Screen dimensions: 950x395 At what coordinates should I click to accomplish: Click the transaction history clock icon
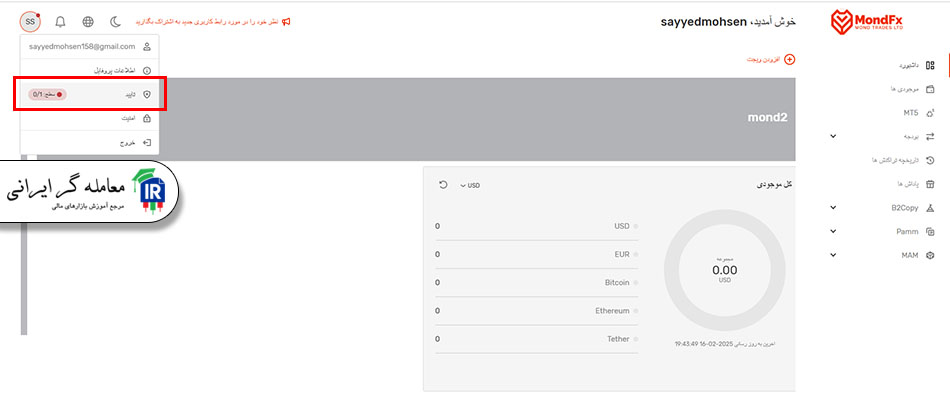[931, 161]
